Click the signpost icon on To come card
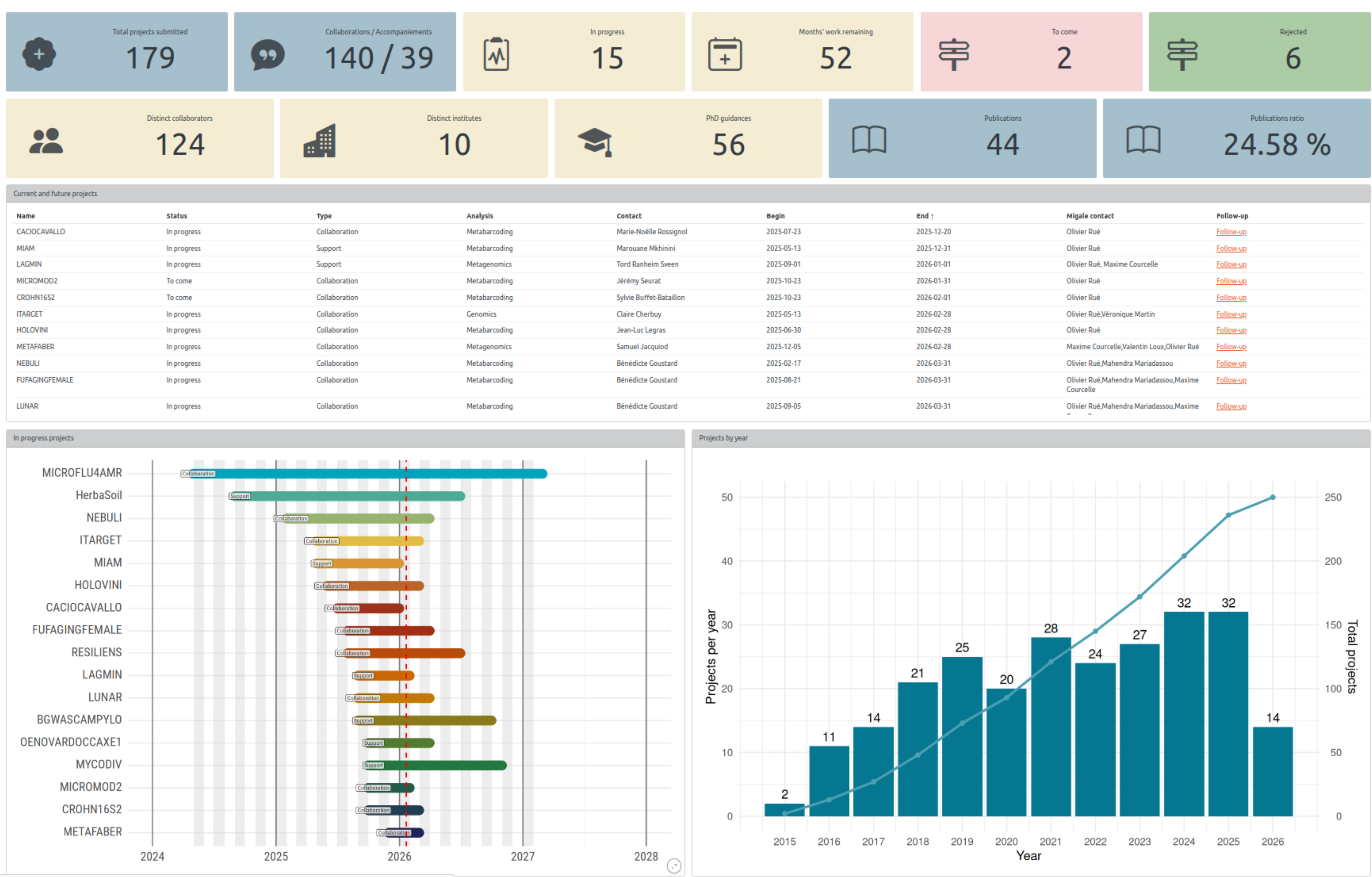 [953, 55]
